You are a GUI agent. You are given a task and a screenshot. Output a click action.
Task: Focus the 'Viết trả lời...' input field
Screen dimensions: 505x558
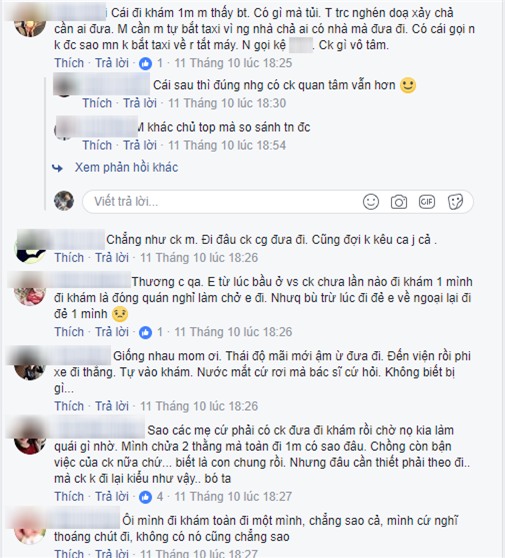(278, 202)
